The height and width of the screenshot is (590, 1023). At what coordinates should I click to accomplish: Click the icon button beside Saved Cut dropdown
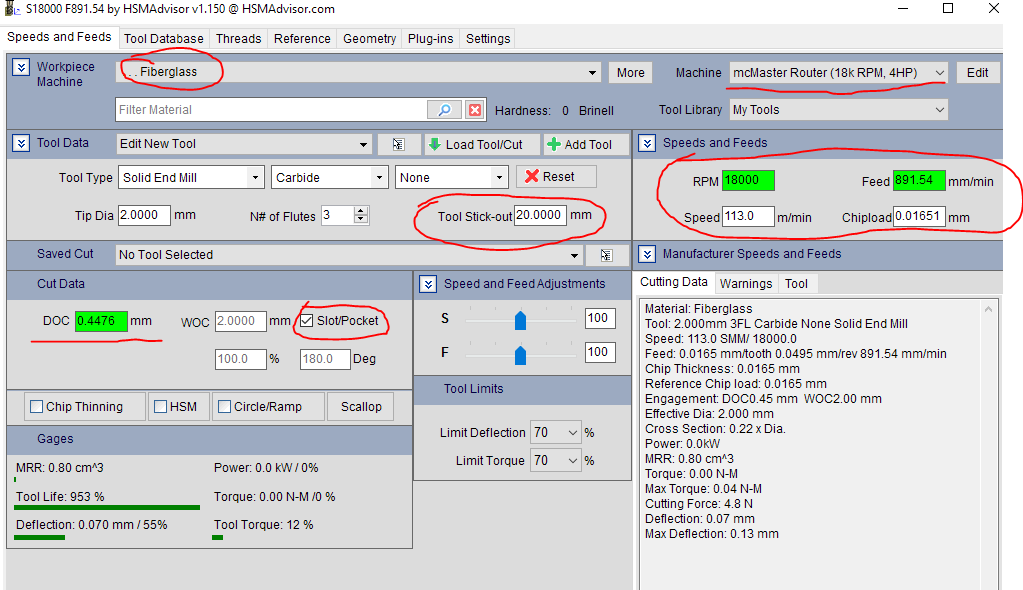[607, 255]
